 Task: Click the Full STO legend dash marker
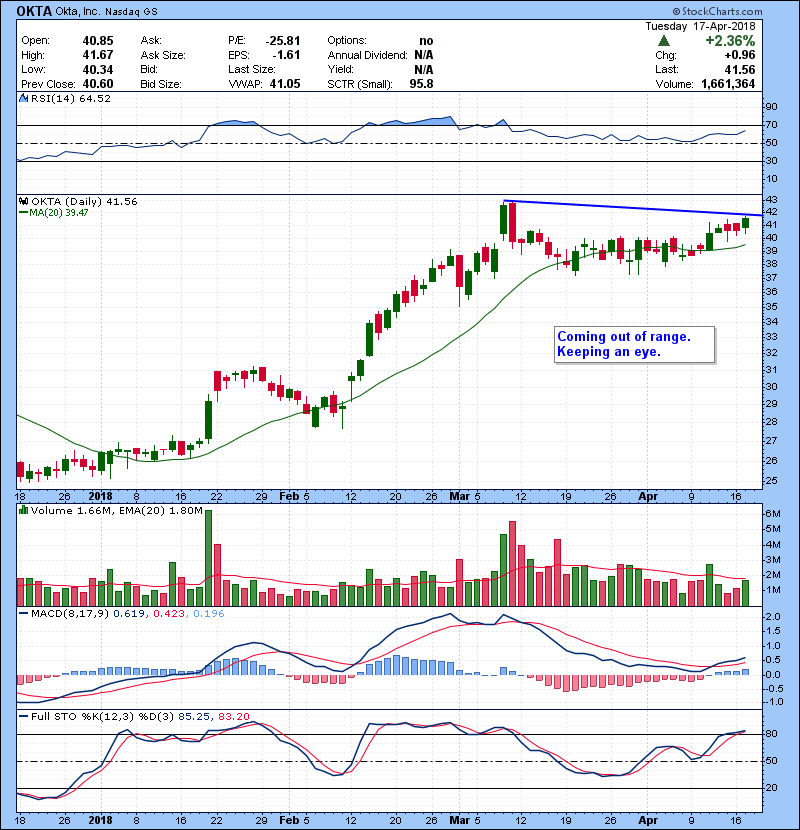23,717
